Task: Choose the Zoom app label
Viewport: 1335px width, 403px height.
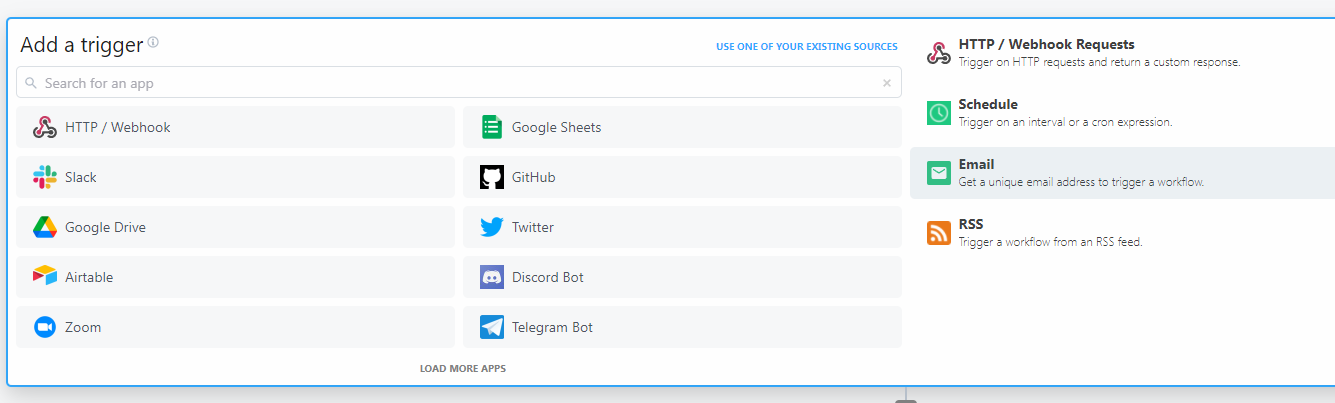Action: (x=83, y=327)
